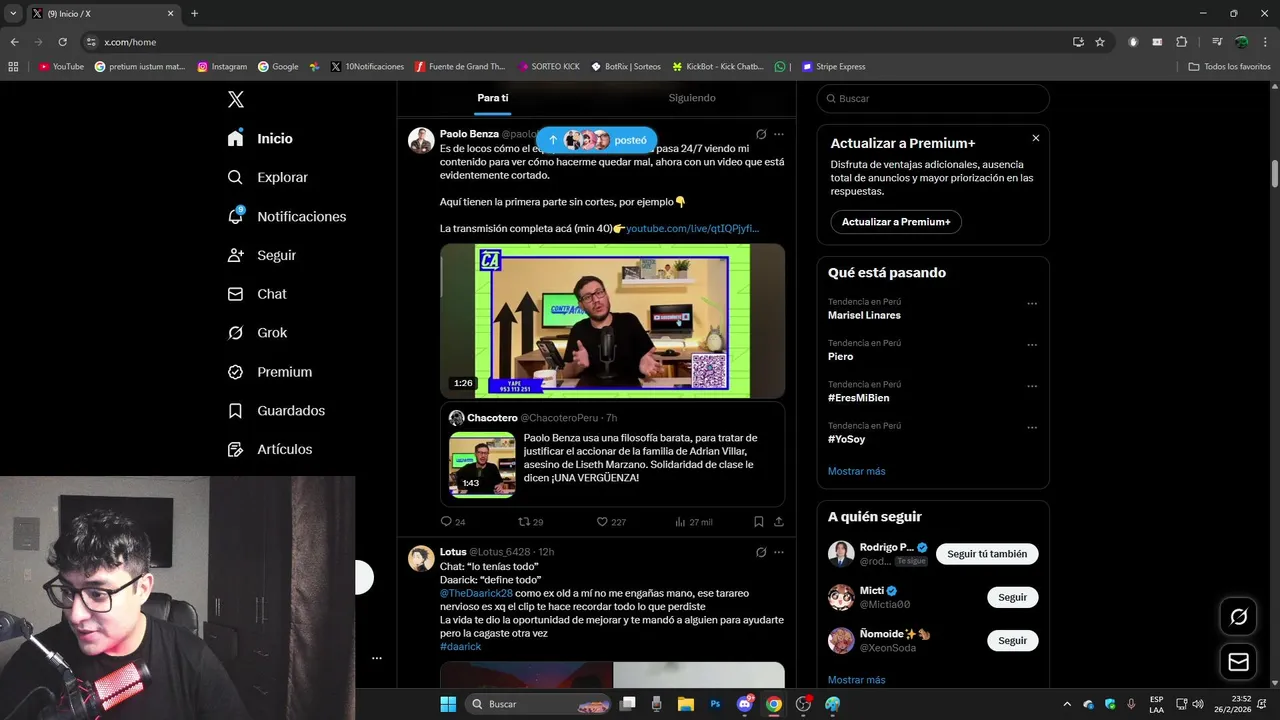The width and height of the screenshot is (1280, 720).
Task: Show more trends under Qué está pasando
Action: [856, 471]
